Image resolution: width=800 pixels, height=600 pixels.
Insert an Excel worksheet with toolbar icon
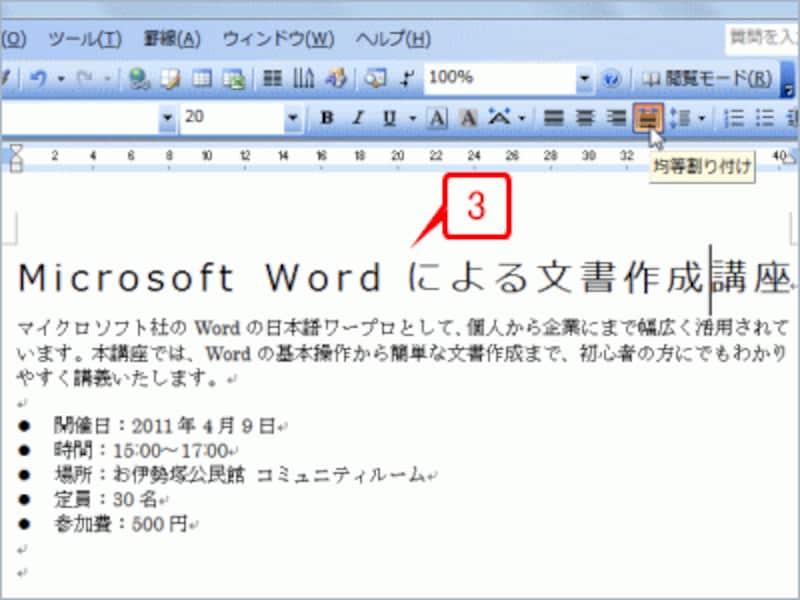pos(234,79)
